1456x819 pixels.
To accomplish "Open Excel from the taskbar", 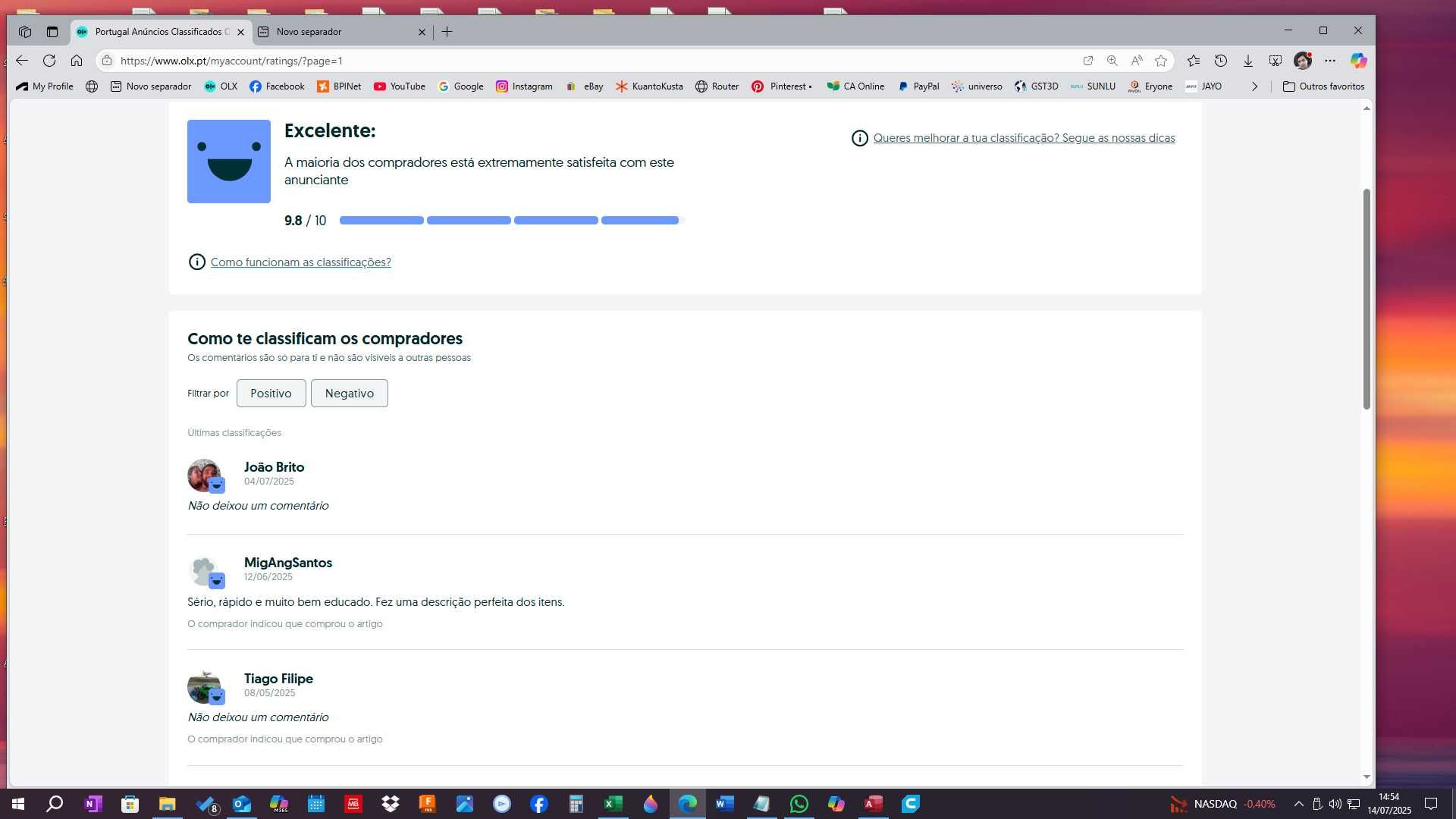I will click(x=613, y=804).
